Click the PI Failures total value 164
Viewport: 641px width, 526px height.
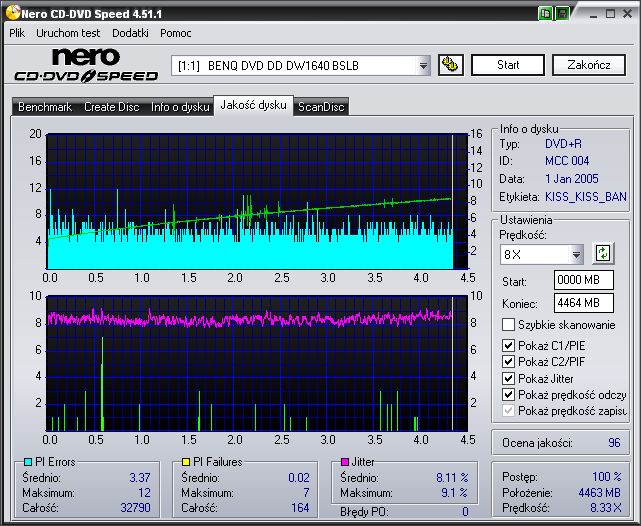click(300, 508)
